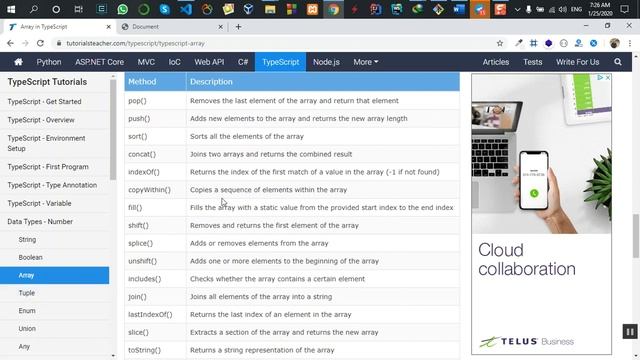Image resolution: width=640 pixels, height=360 pixels.
Task: Open the eyedropper color picker extension
Action: pos(518,43)
